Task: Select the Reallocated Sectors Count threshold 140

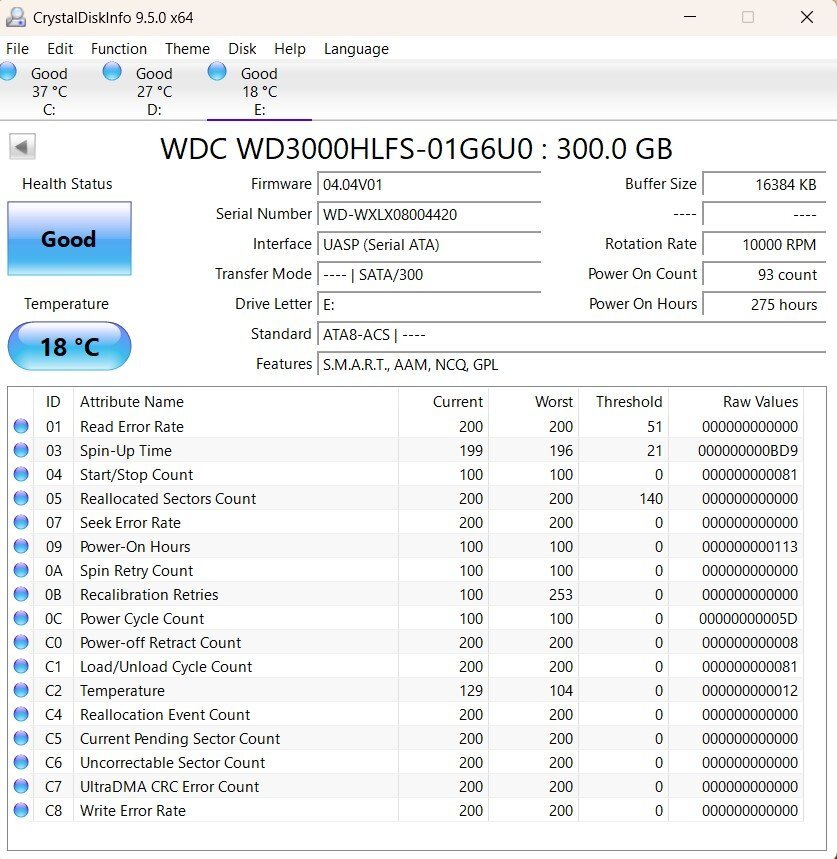Action: click(x=651, y=499)
